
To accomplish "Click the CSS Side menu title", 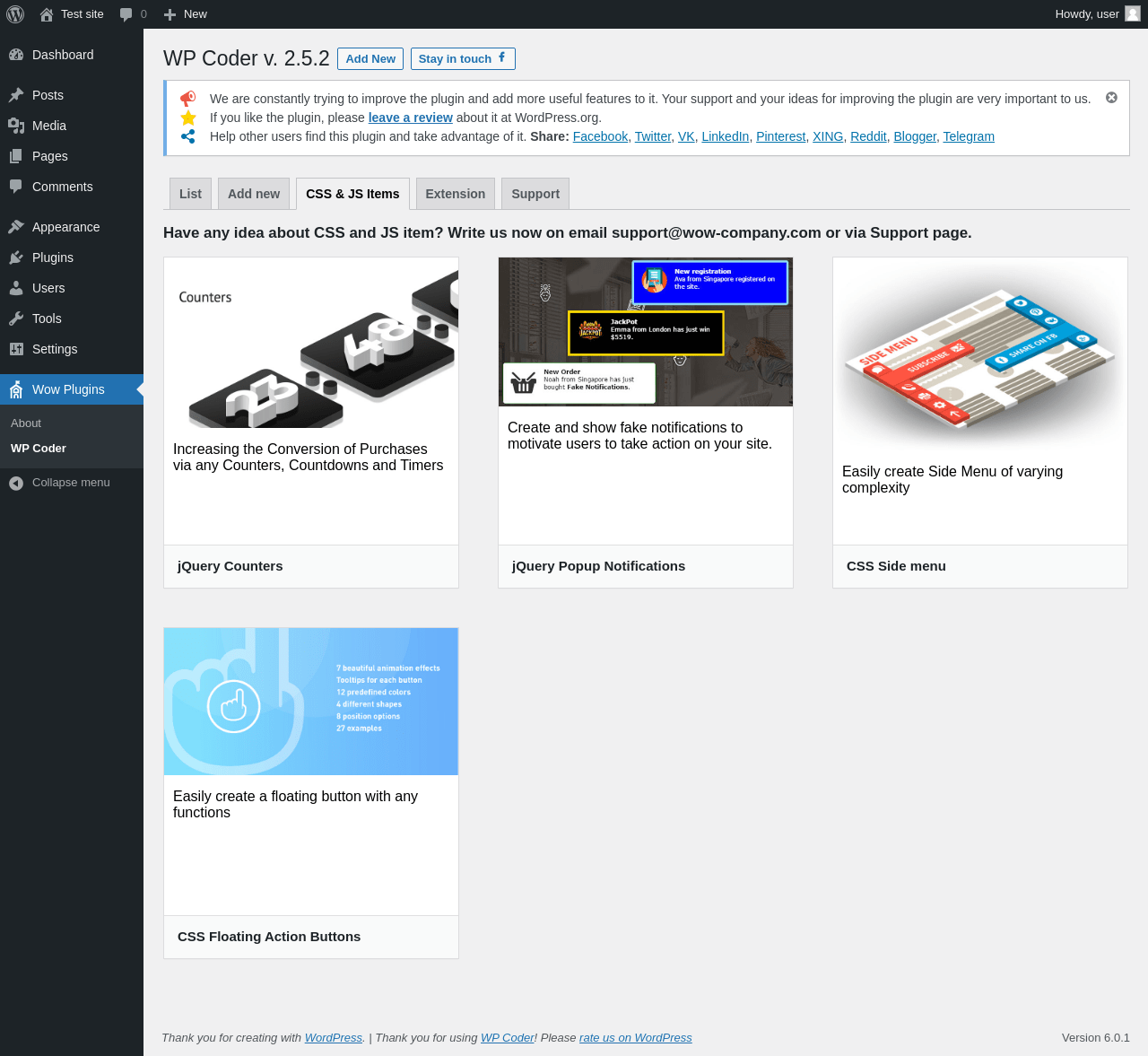I will point(896,566).
